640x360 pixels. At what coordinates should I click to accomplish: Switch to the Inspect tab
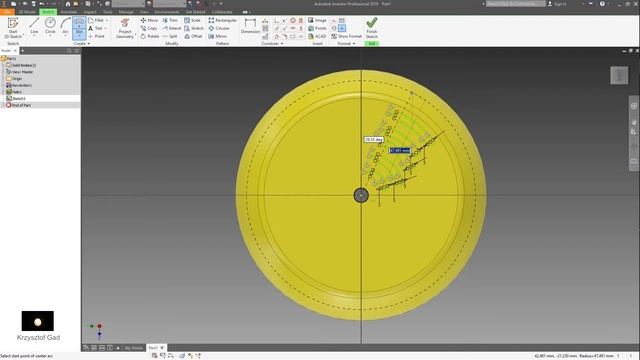(x=90, y=12)
